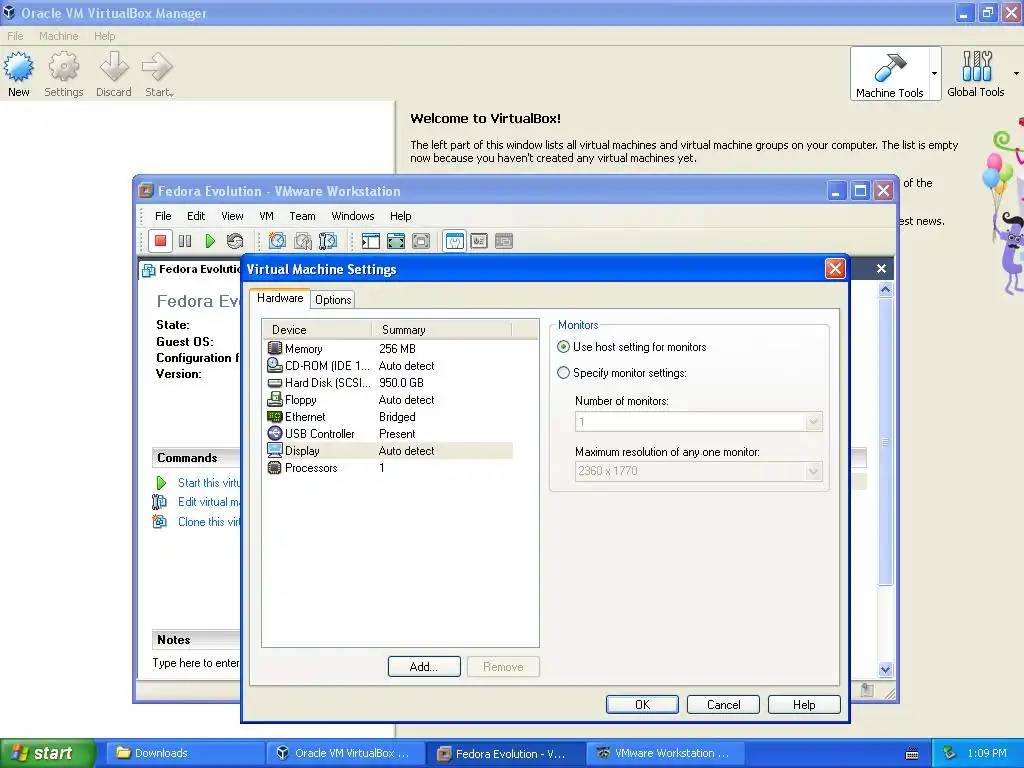Switch to Oracle VM VirtualBox taskbar button

(x=344, y=753)
